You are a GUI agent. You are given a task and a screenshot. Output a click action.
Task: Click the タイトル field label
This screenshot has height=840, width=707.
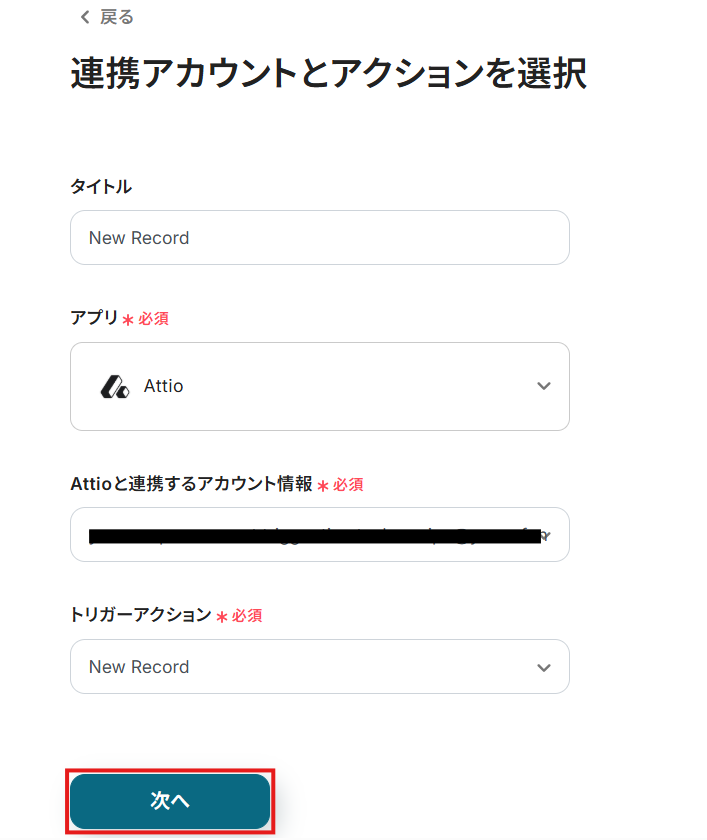point(101,187)
